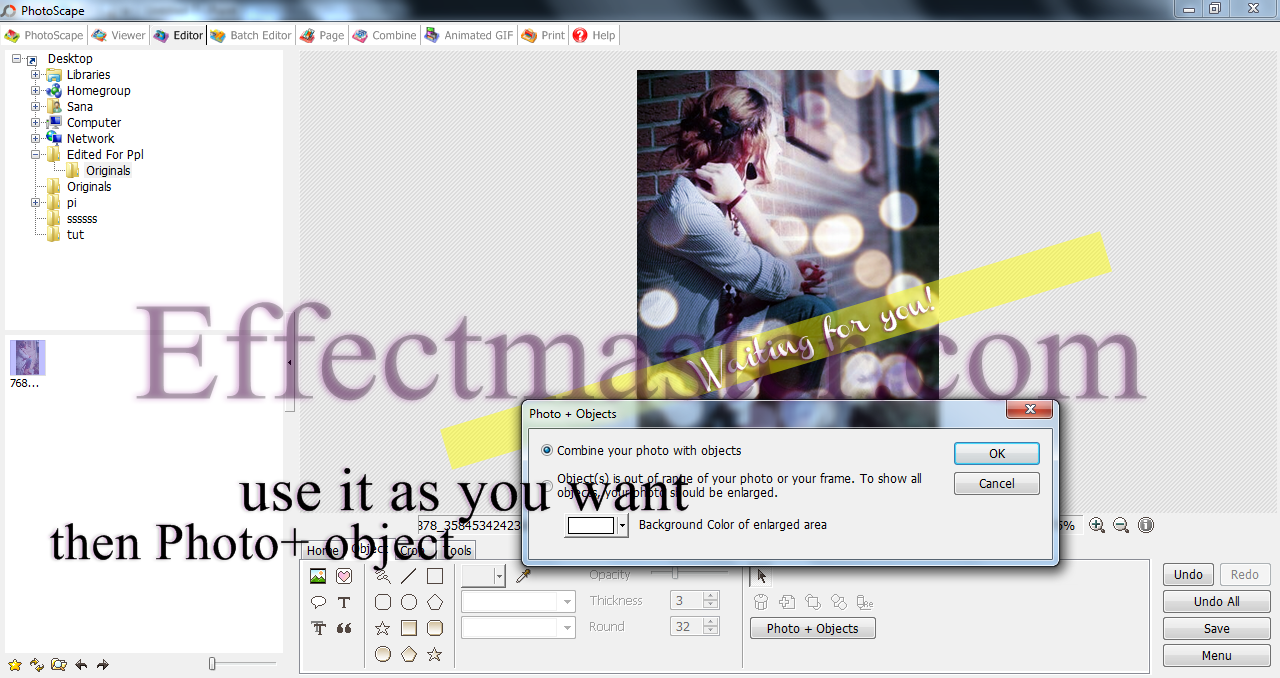The image size is (1280, 678).
Task: Choose the freehand scribble drawing tool
Action: (383, 576)
